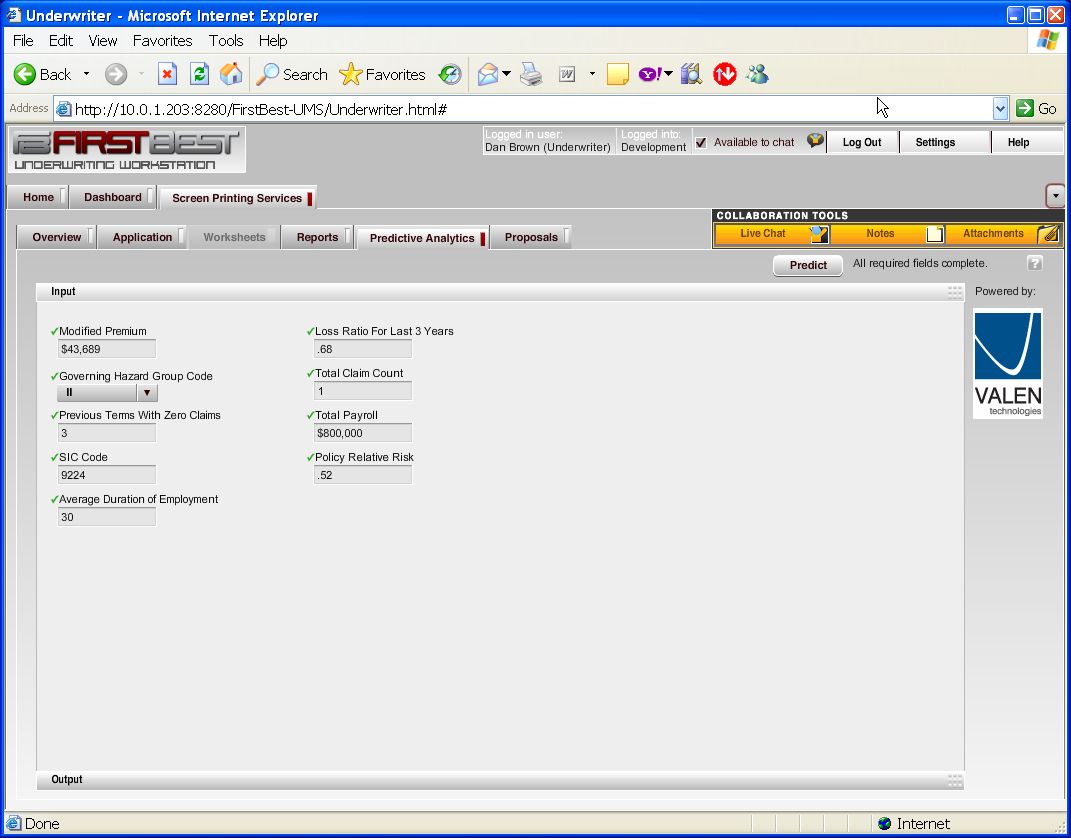Click the Valen Technologies logo
Viewport: 1071px width, 838px height.
coord(1007,363)
